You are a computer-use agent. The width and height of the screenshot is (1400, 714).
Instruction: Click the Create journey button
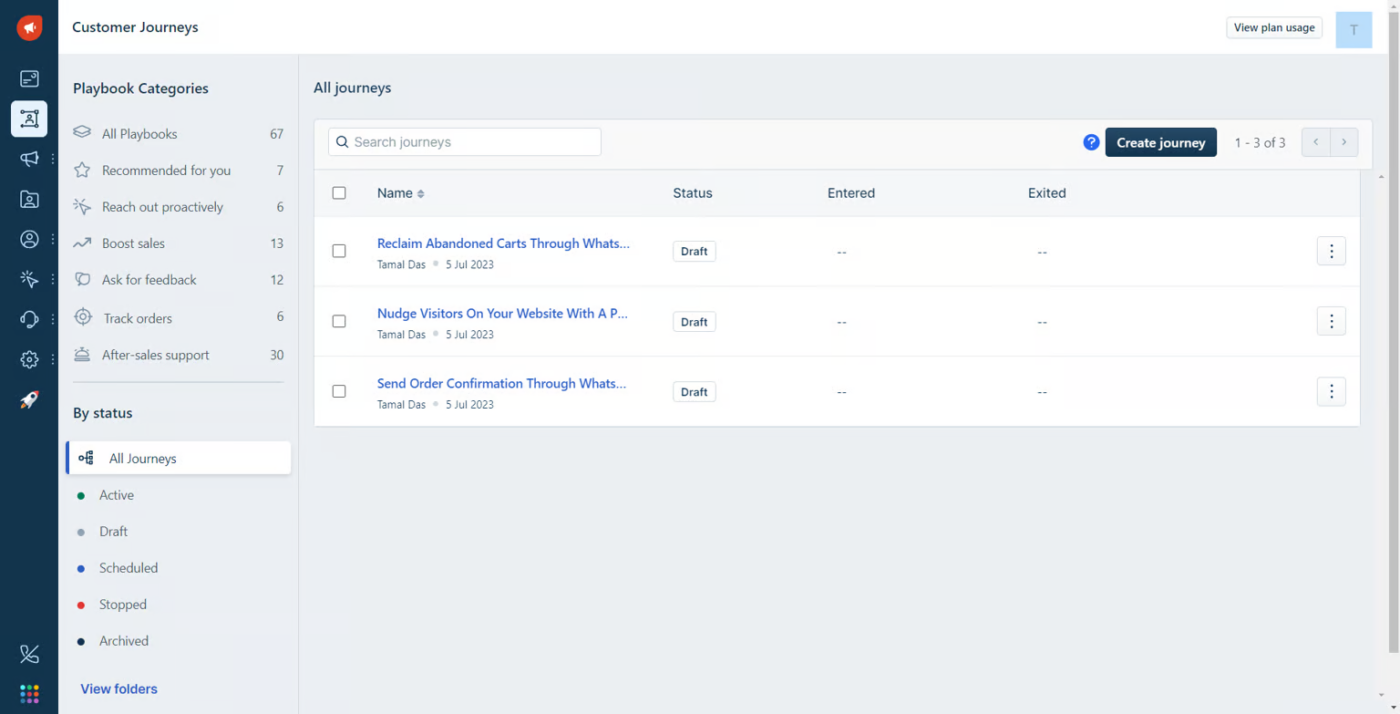(x=1160, y=142)
